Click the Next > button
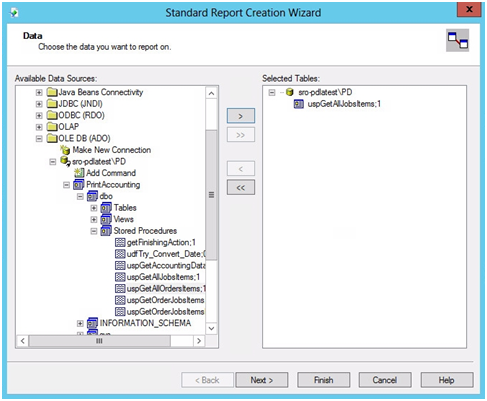 point(262,380)
